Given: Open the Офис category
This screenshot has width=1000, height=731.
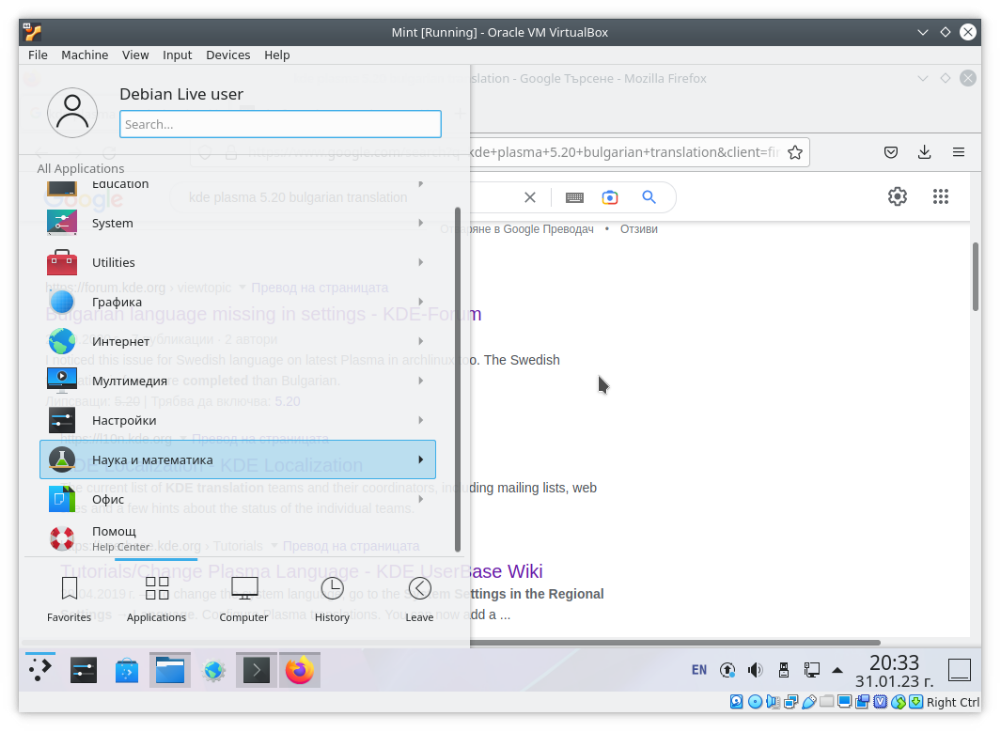Looking at the screenshot, I should pos(237,499).
